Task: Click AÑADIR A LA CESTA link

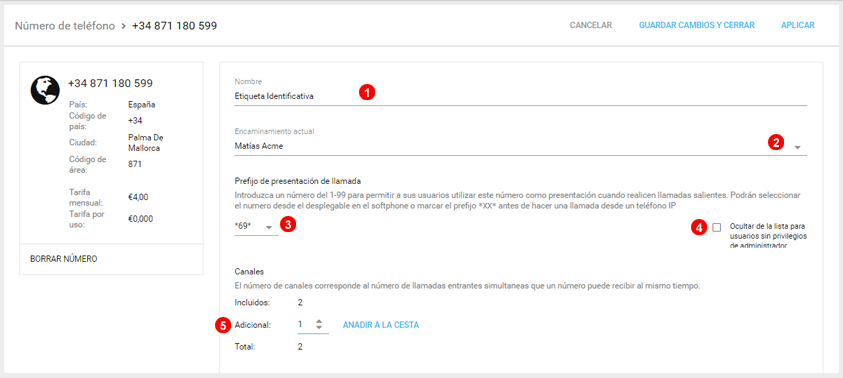Action: 381,325
